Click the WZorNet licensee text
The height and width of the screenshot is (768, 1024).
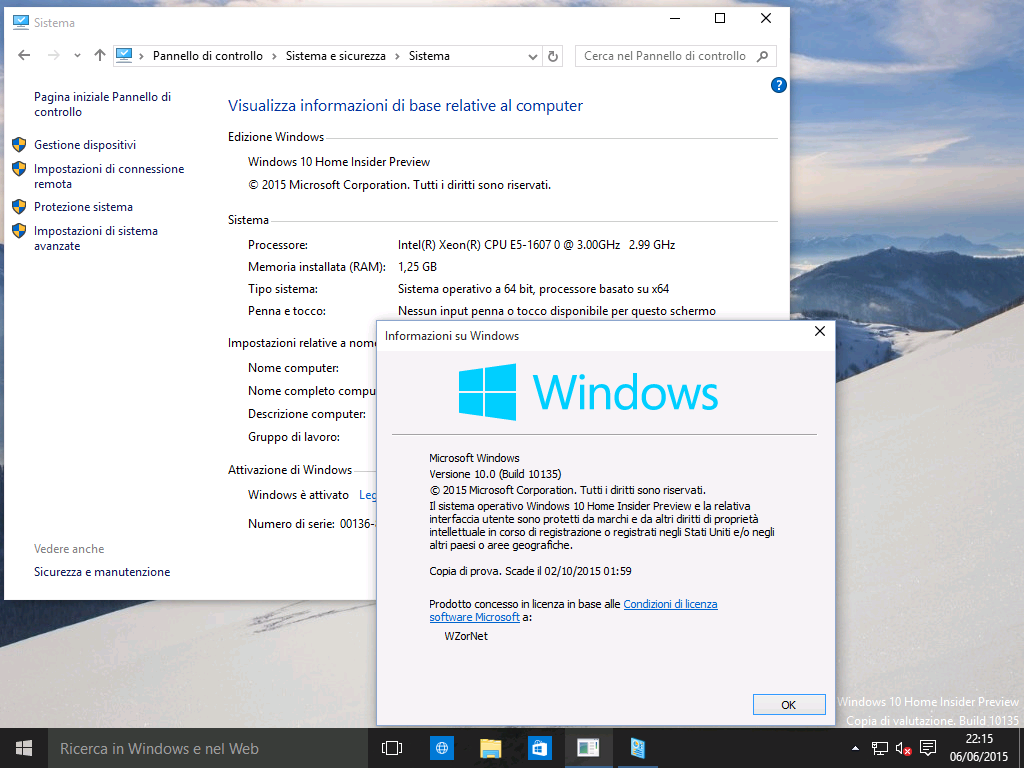[x=466, y=636]
